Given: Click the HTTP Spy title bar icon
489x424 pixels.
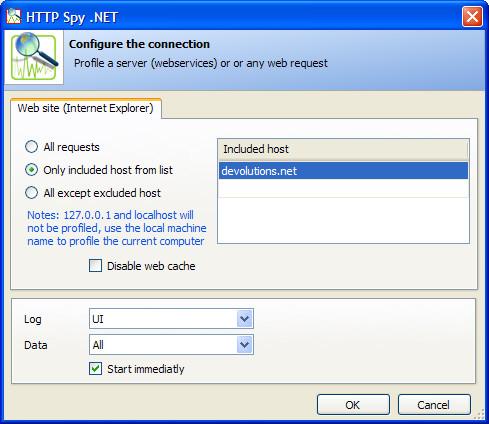Looking at the screenshot, I should 14,16.
